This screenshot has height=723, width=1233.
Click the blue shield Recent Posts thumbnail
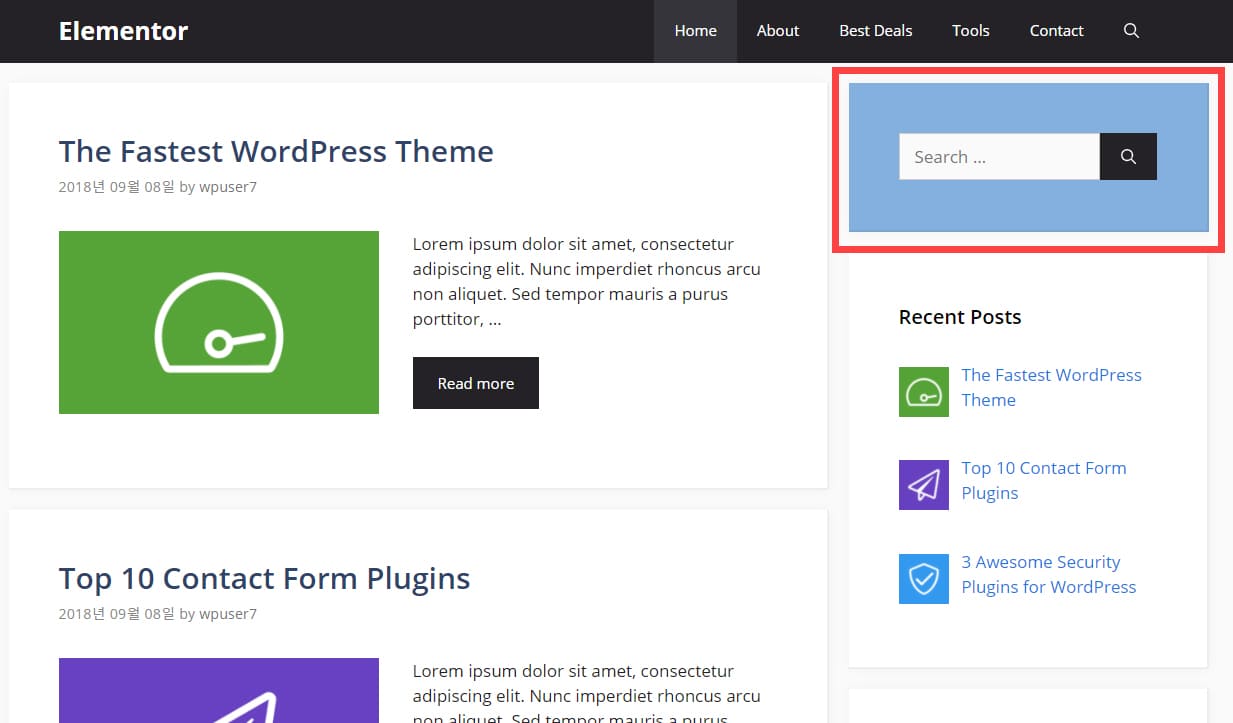pos(924,579)
